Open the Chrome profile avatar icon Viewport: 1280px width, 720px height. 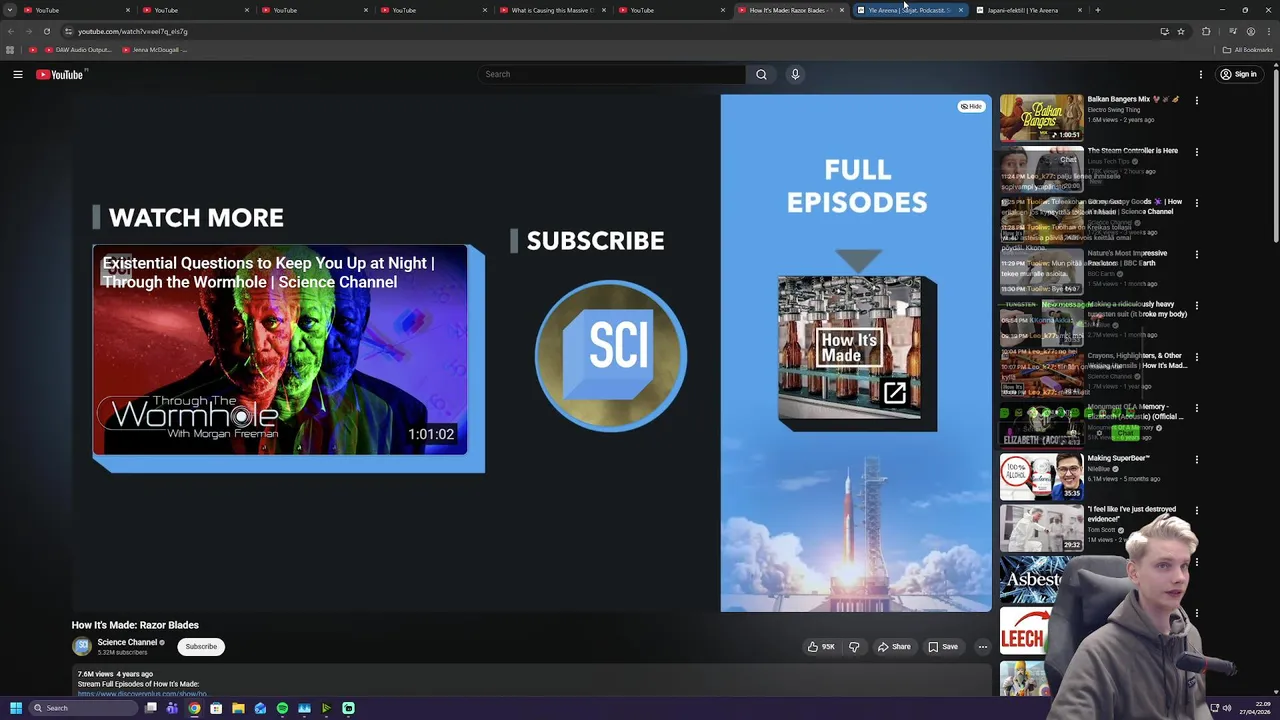point(1250,31)
